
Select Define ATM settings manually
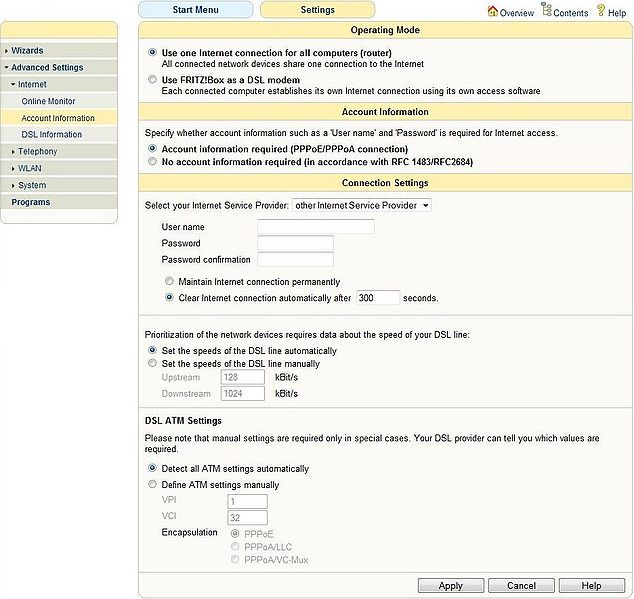pos(152,484)
